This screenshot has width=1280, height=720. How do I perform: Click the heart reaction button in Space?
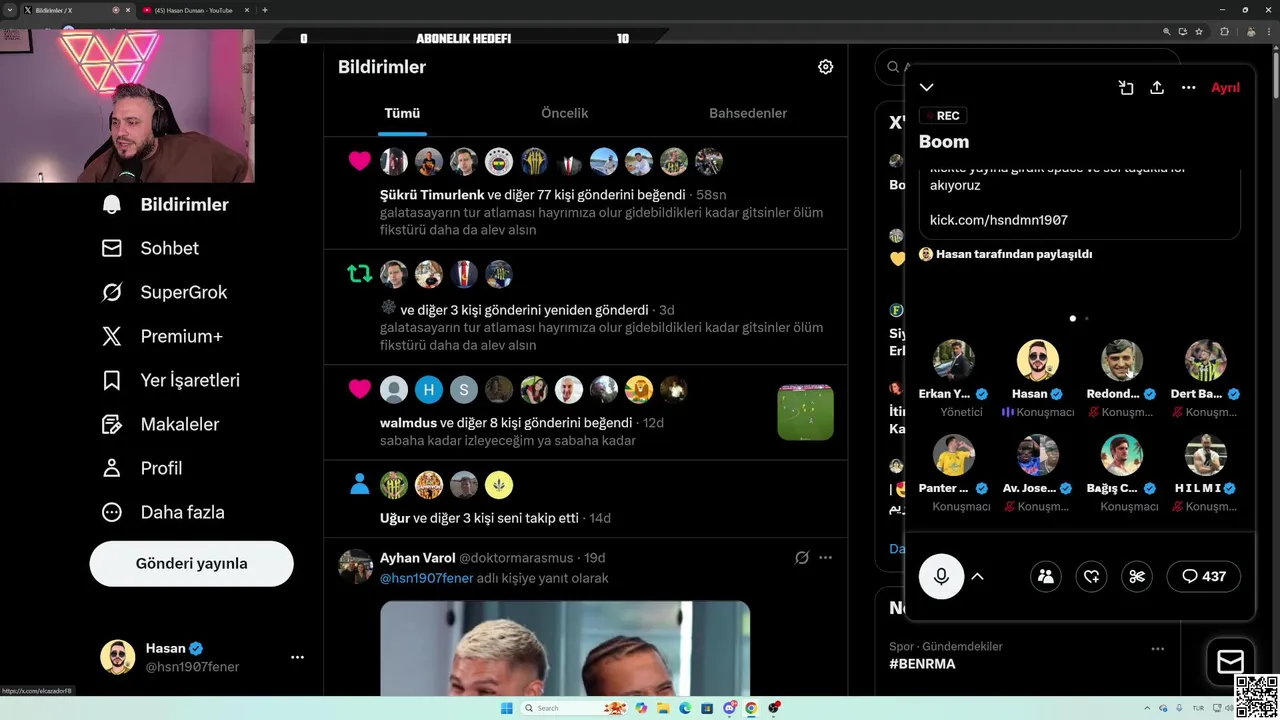click(1091, 576)
